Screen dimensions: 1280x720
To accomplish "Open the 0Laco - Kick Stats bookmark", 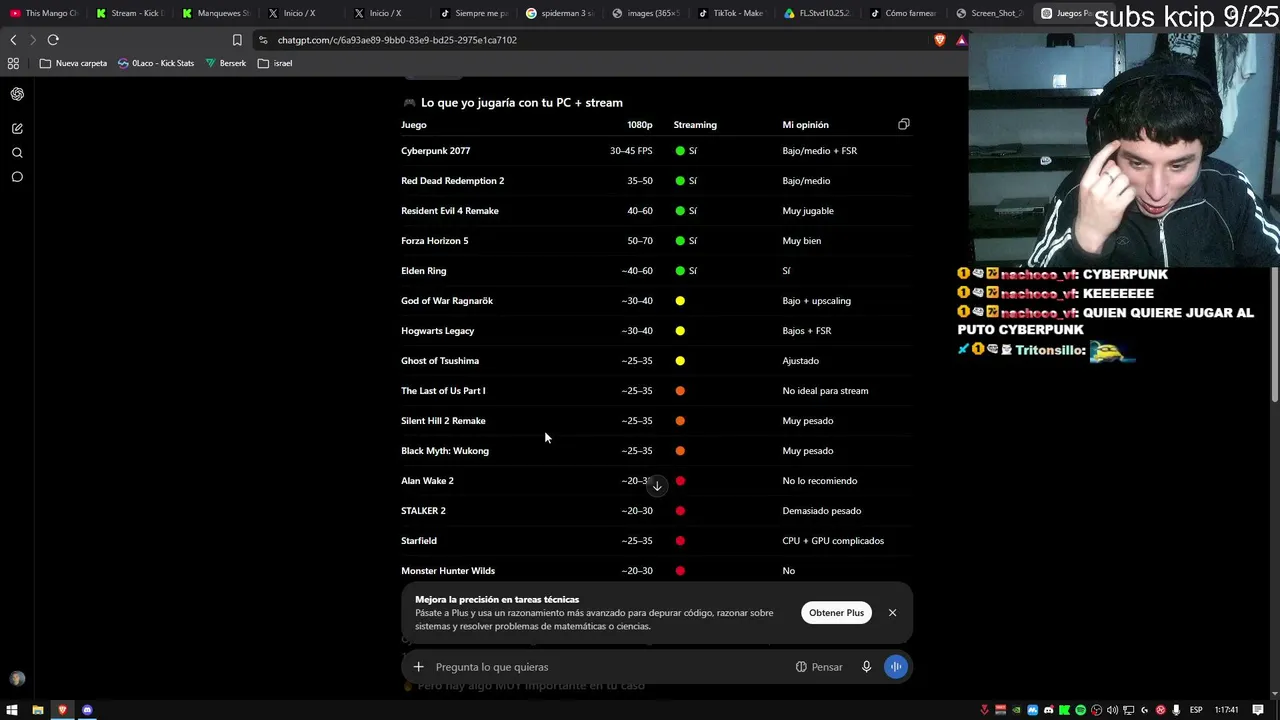I will coord(156,63).
